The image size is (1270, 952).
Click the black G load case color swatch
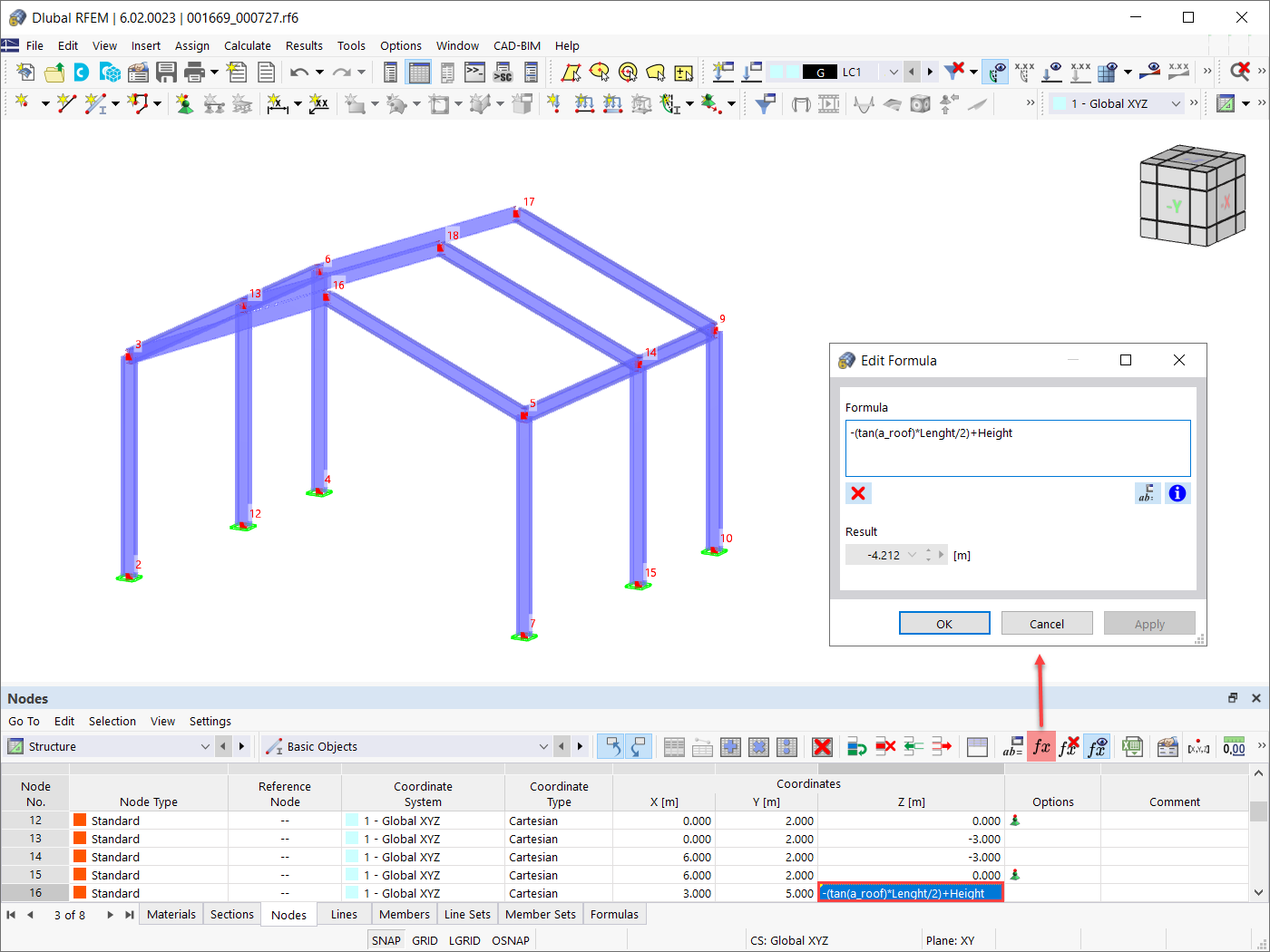coord(820,72)
